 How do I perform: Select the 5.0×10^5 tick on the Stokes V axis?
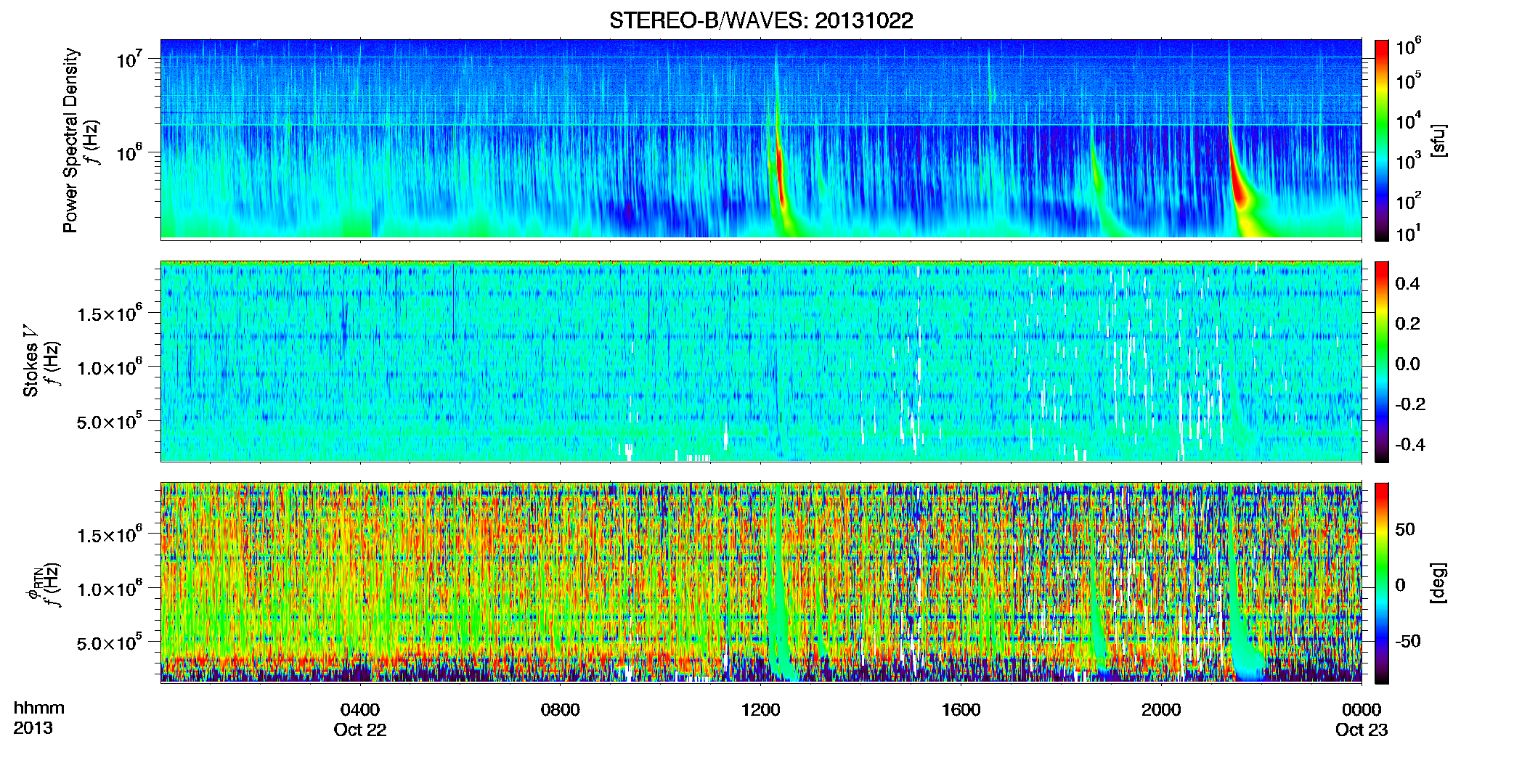tap(110, 420)
